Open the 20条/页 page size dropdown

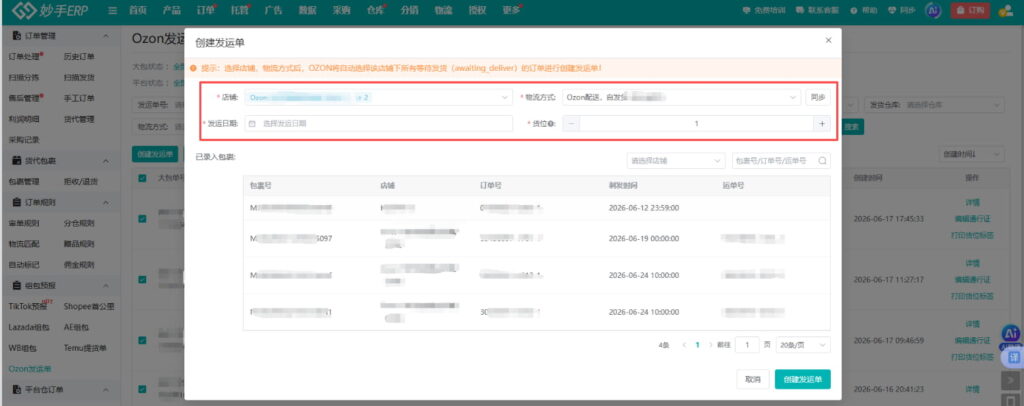click(803, 345)
